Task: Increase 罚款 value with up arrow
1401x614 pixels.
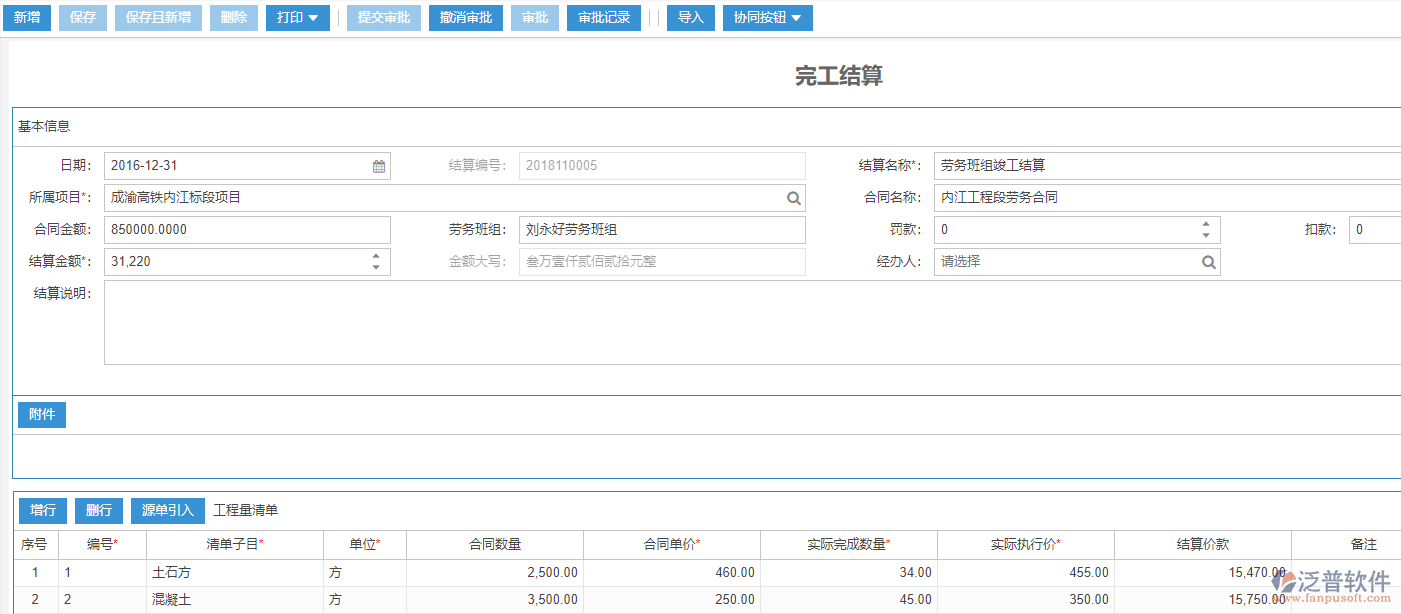Action: click(1206, 224)
